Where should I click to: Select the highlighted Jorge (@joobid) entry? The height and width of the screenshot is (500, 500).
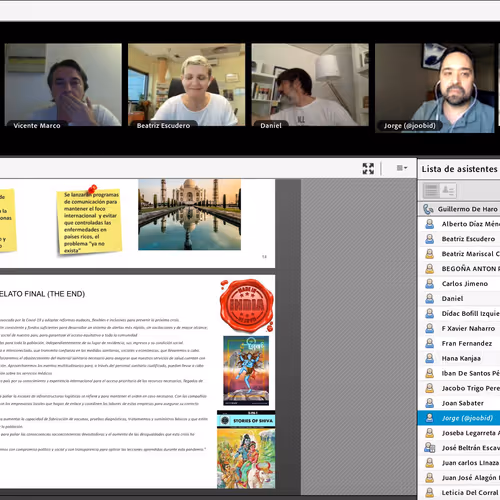point(459,418)
